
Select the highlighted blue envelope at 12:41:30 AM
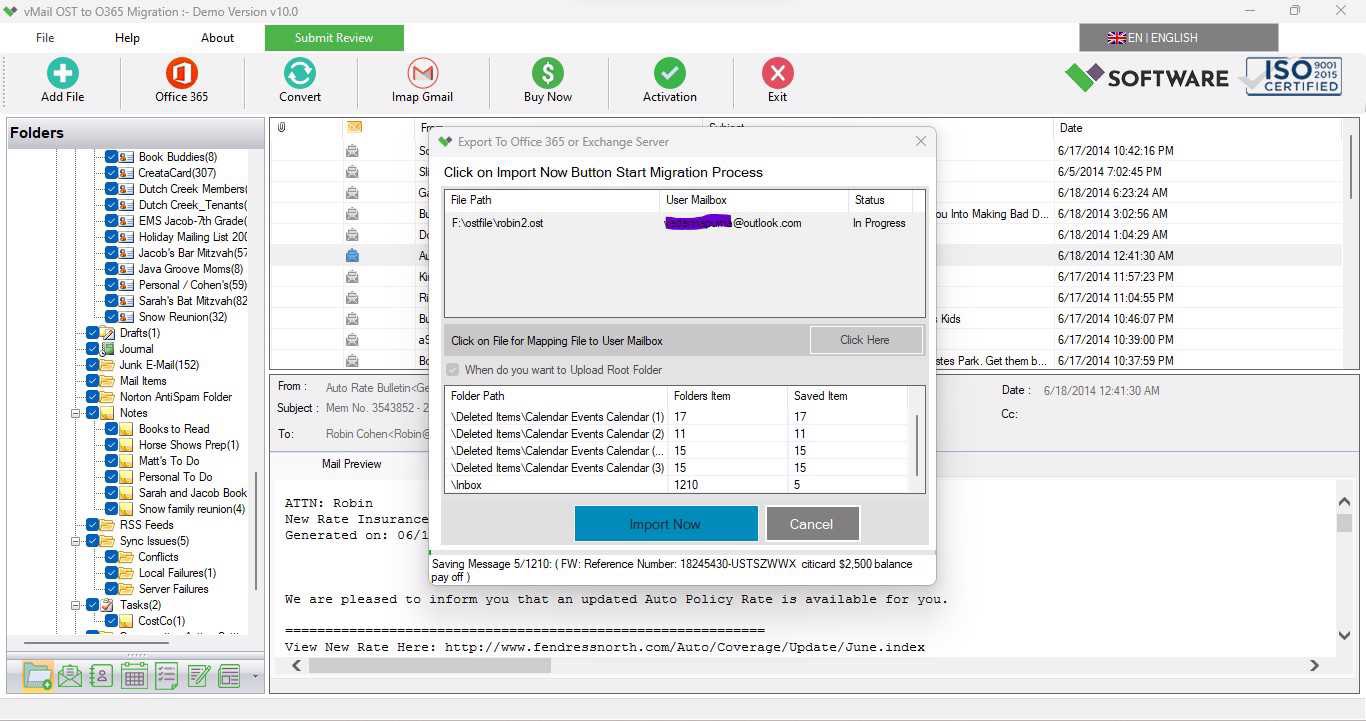click(x=352, y=255)
